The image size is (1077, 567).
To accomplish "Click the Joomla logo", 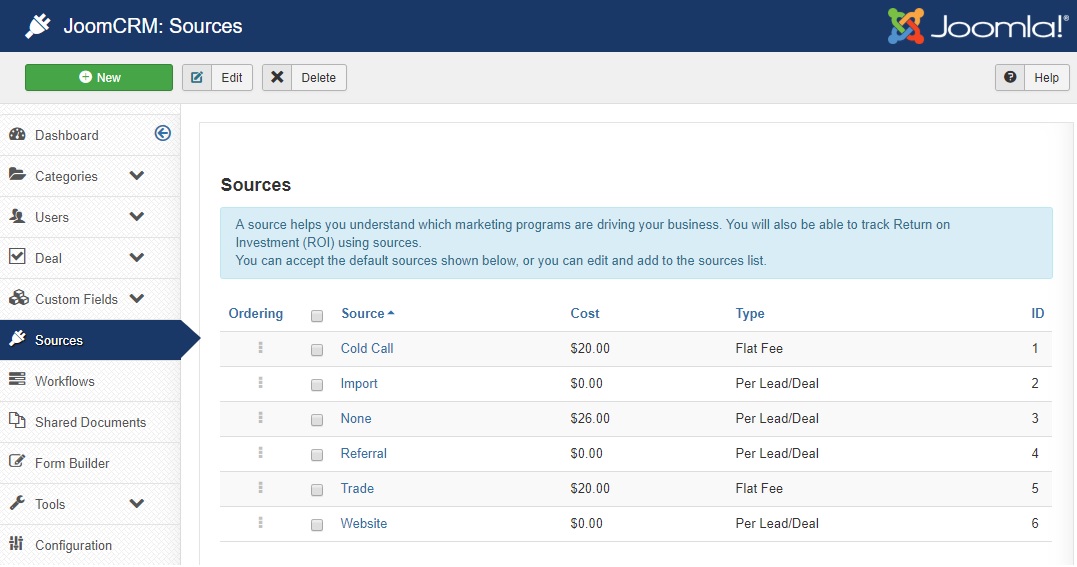I will [x=978, y=26].
